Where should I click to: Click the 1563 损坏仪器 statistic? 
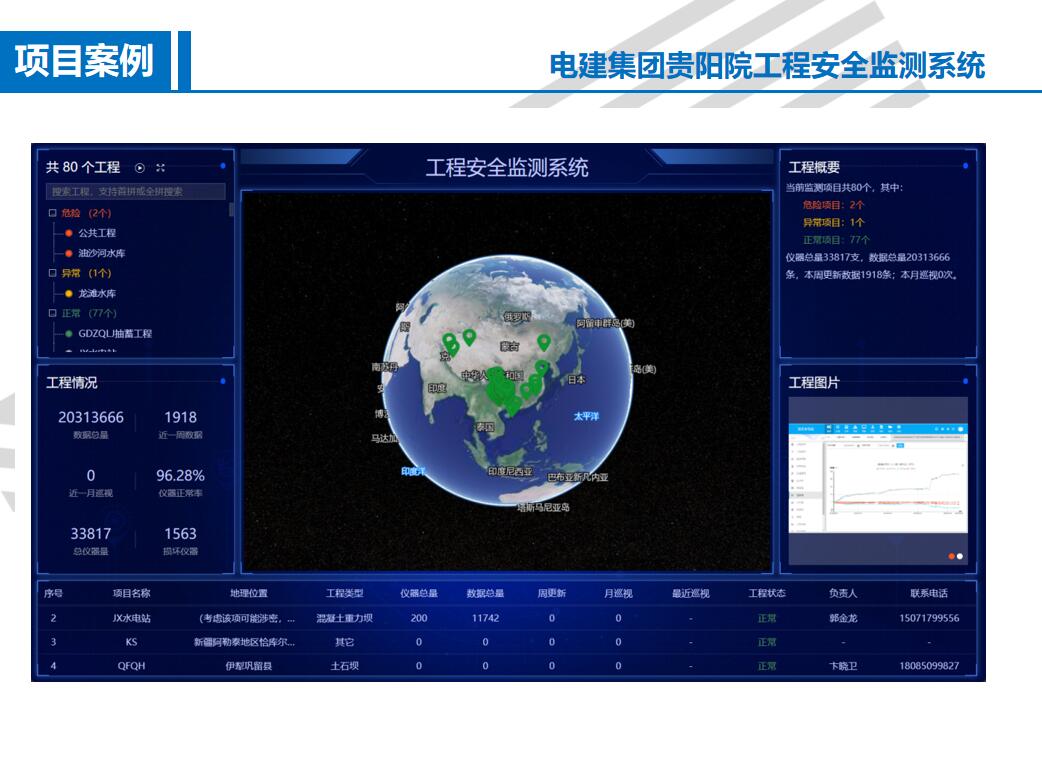pos(180,540)
